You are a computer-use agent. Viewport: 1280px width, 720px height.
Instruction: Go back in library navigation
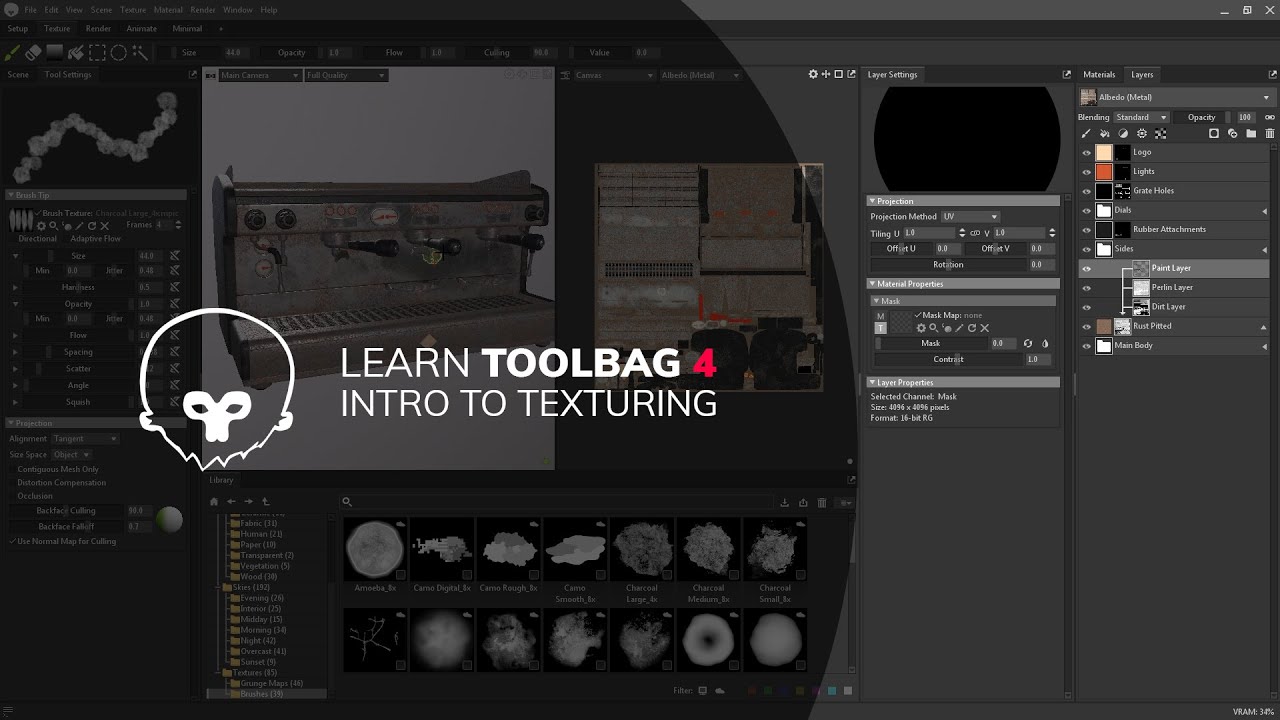231,501
